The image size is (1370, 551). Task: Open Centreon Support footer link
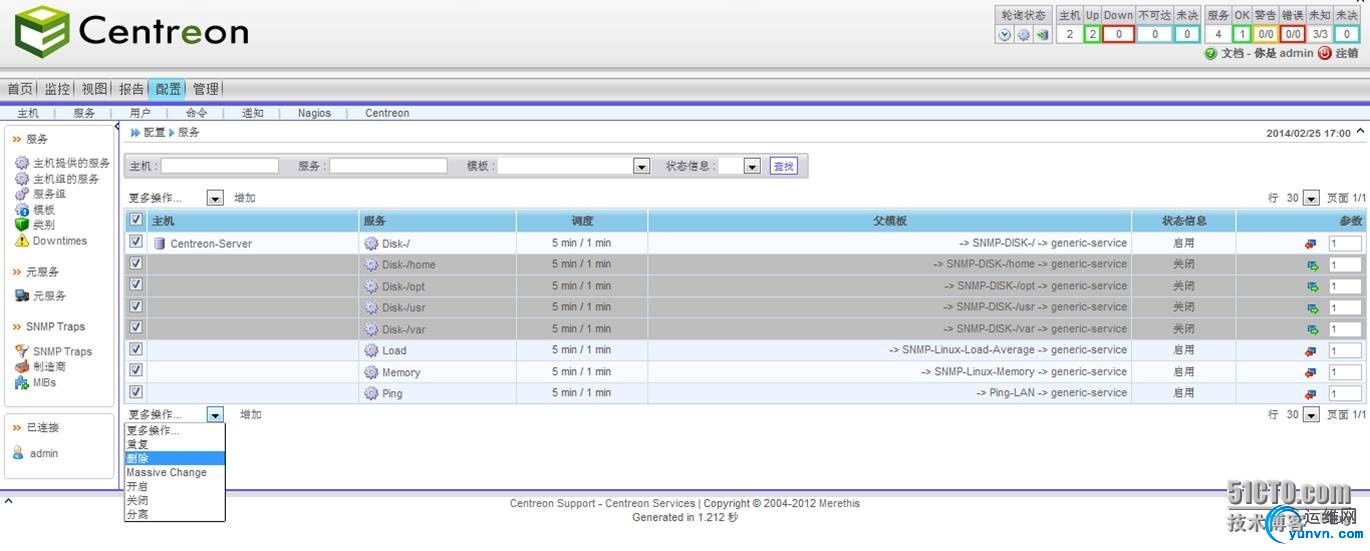tap(553, 503)
